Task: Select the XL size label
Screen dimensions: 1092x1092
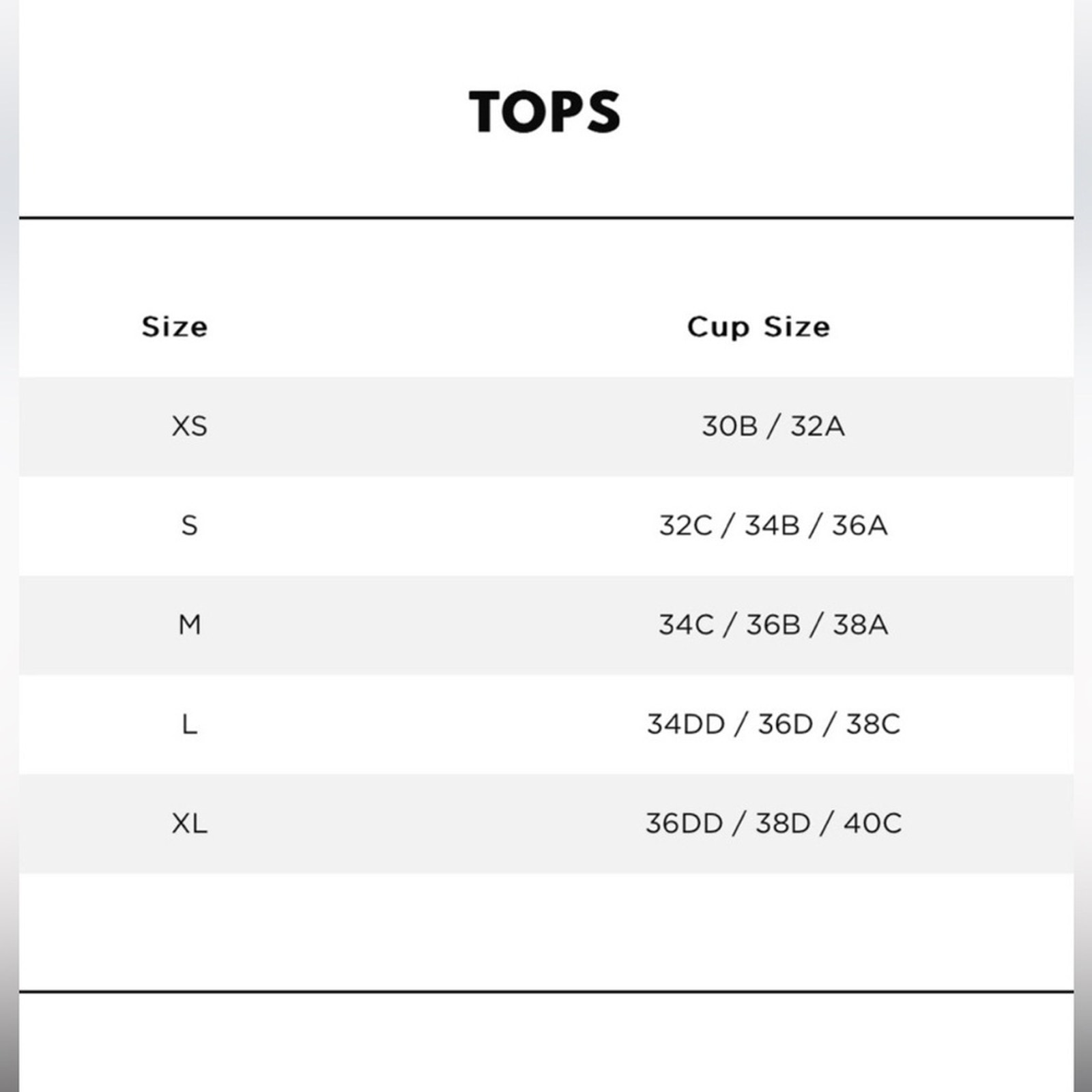Action: 189,824
